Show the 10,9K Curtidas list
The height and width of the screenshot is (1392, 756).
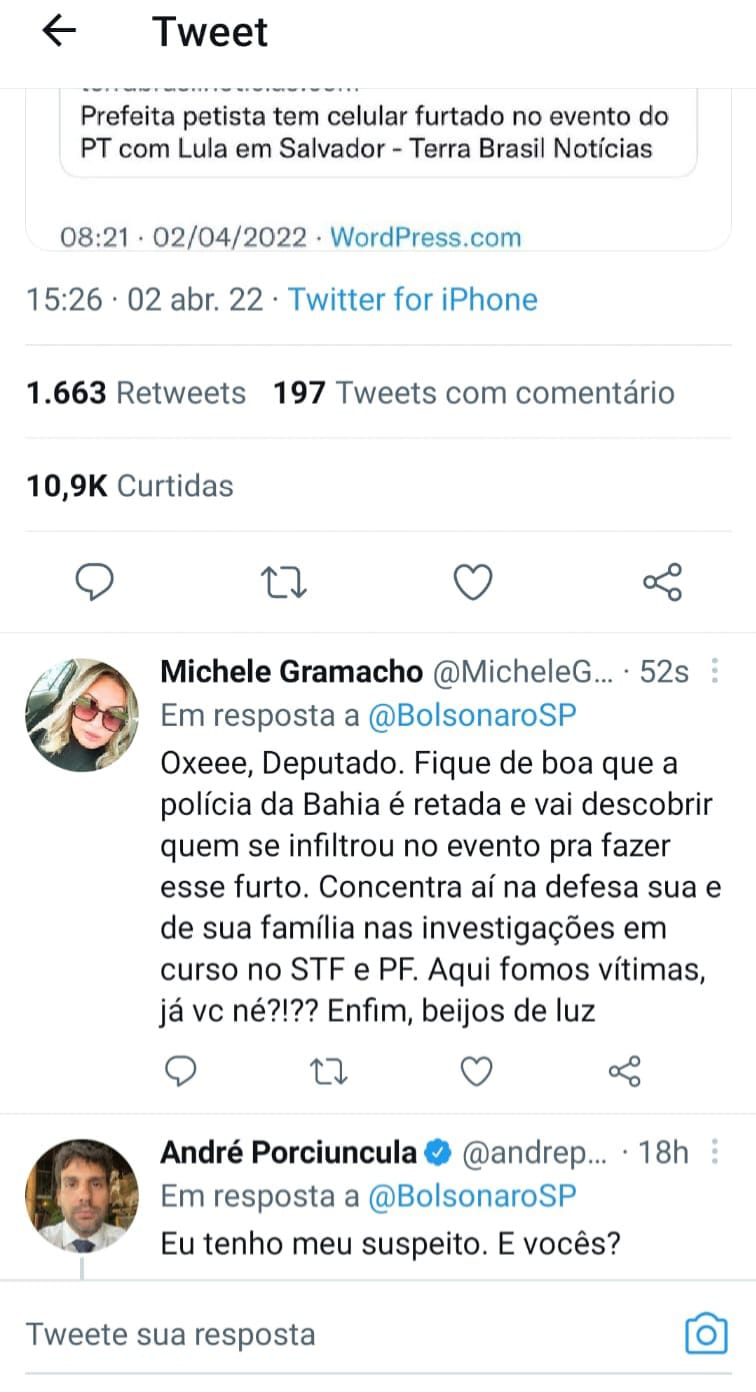(x=130, y=486)
